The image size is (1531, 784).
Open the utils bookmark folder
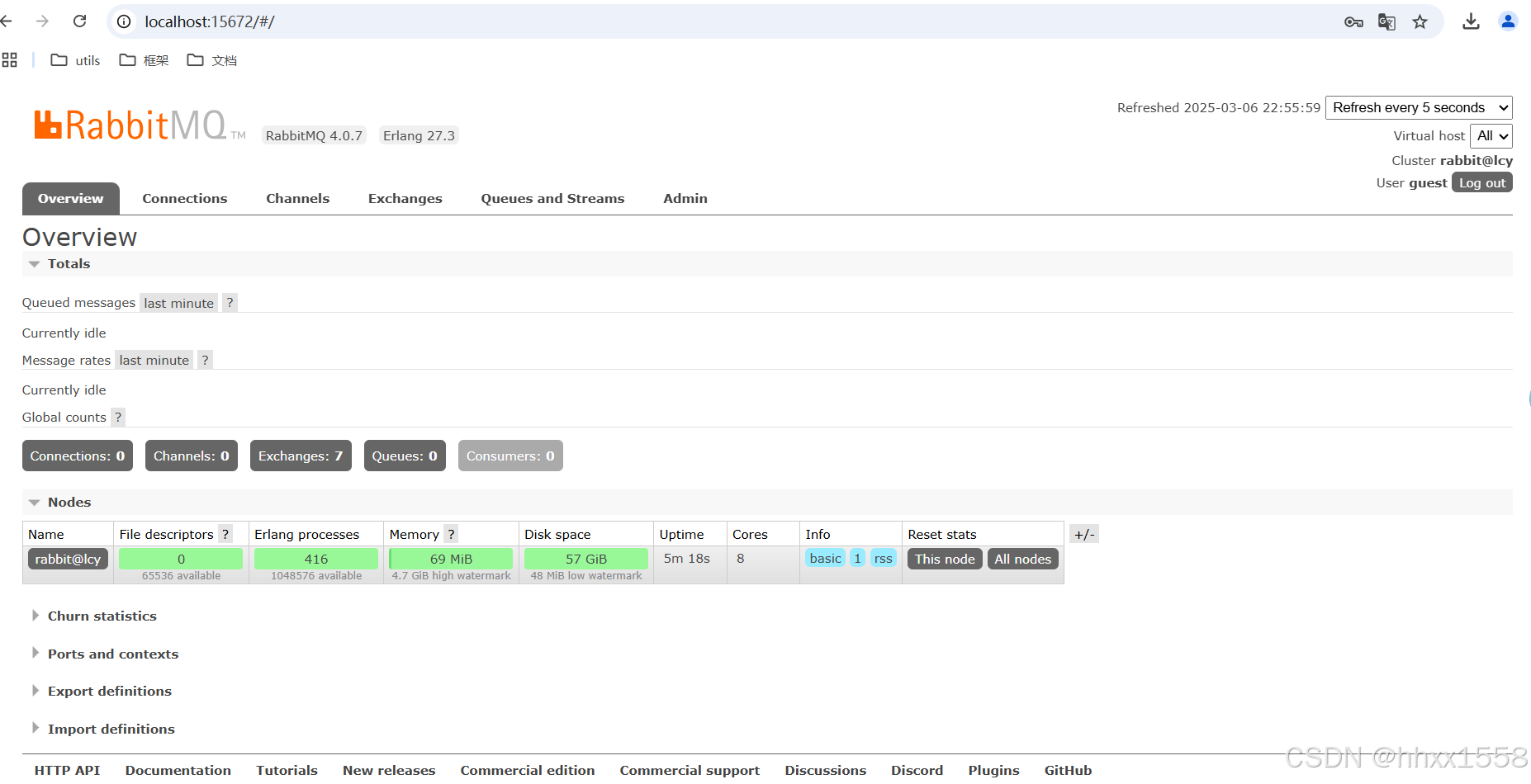click(x=75, y=60)
